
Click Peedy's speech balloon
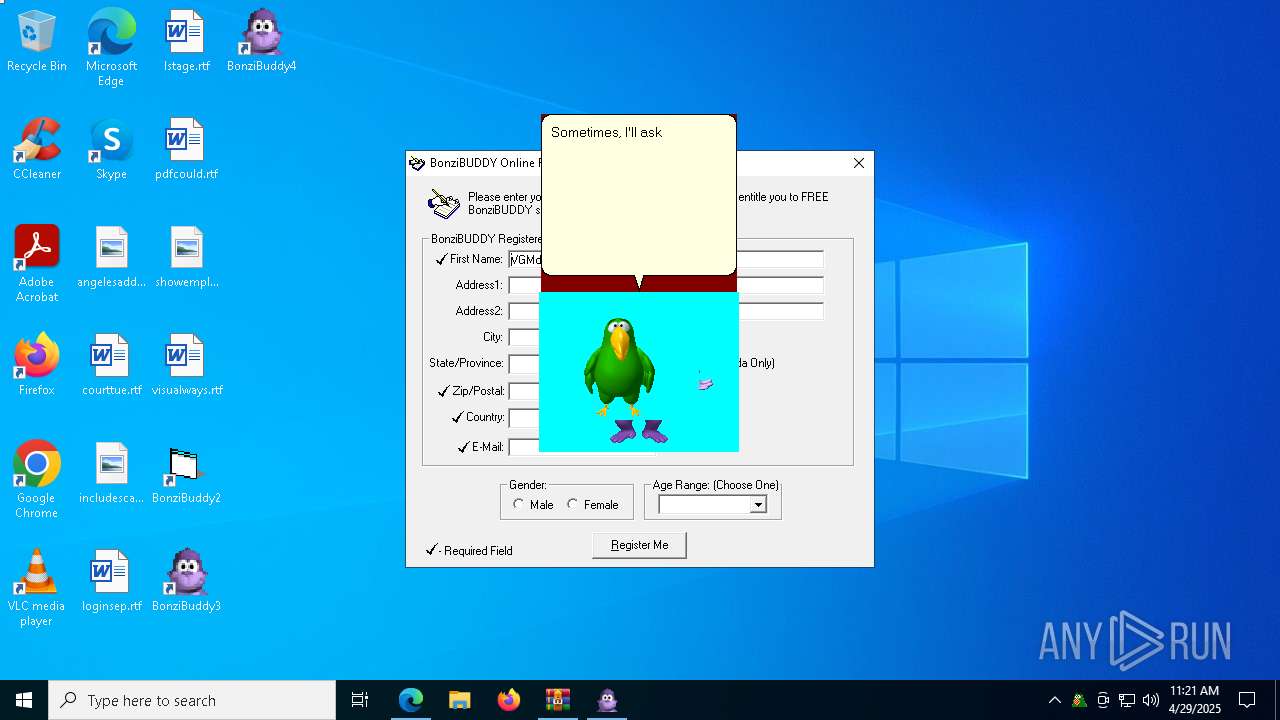pos(639,194)
